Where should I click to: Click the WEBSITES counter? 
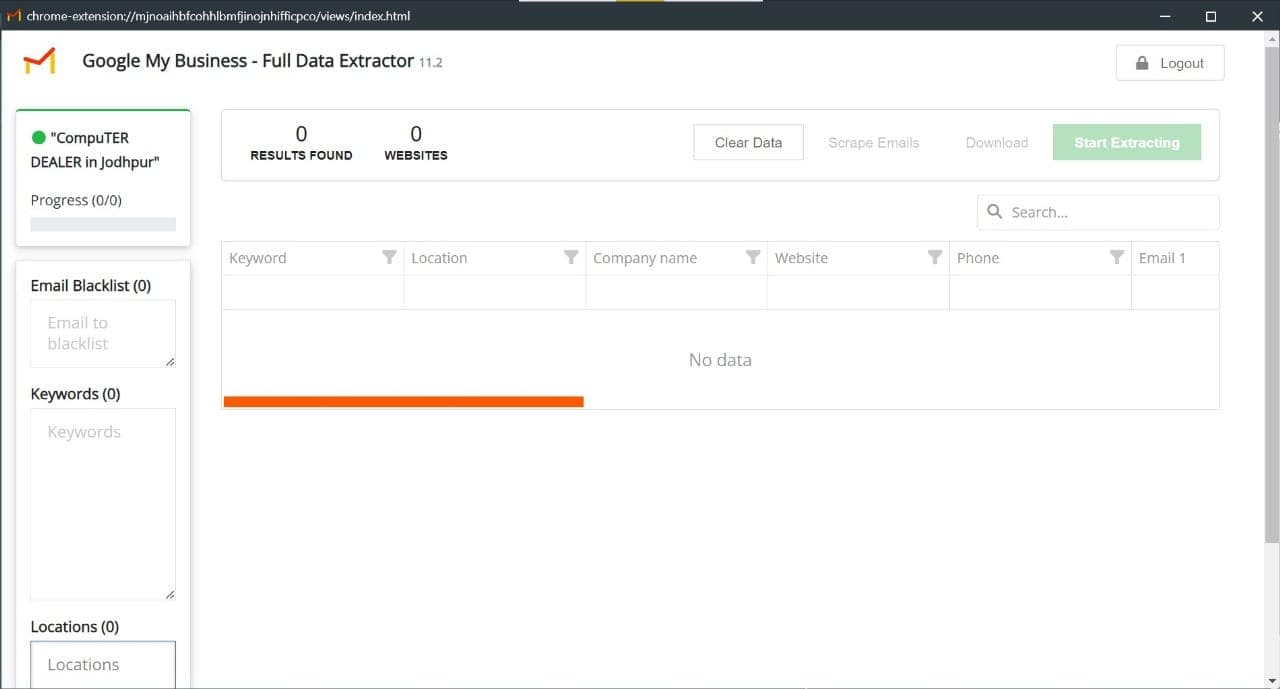point(416,143)
